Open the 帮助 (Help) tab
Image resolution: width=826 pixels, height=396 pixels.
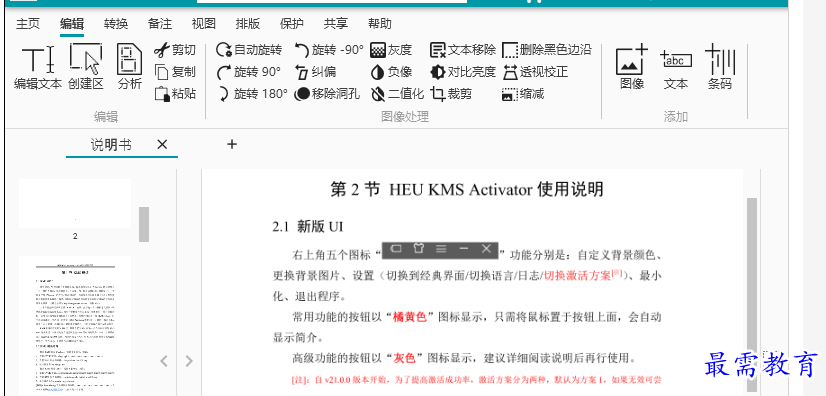coord(380,24)
